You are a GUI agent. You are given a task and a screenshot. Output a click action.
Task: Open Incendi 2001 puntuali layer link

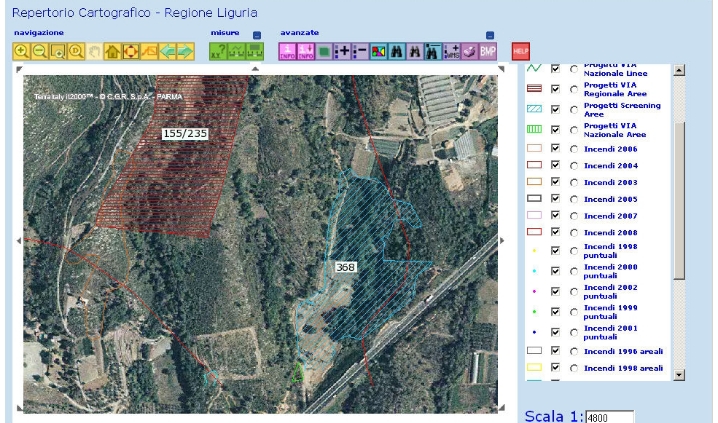[x=610, y=332]
